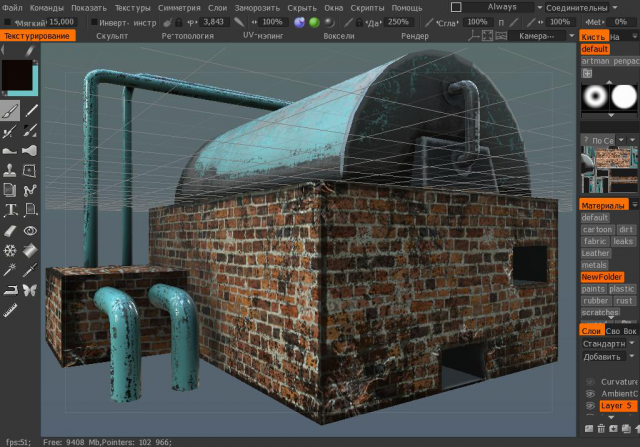Expand the Стандартн blending dropdown
The width and height of the screenshot is (640, 447).
coord(608,344)
